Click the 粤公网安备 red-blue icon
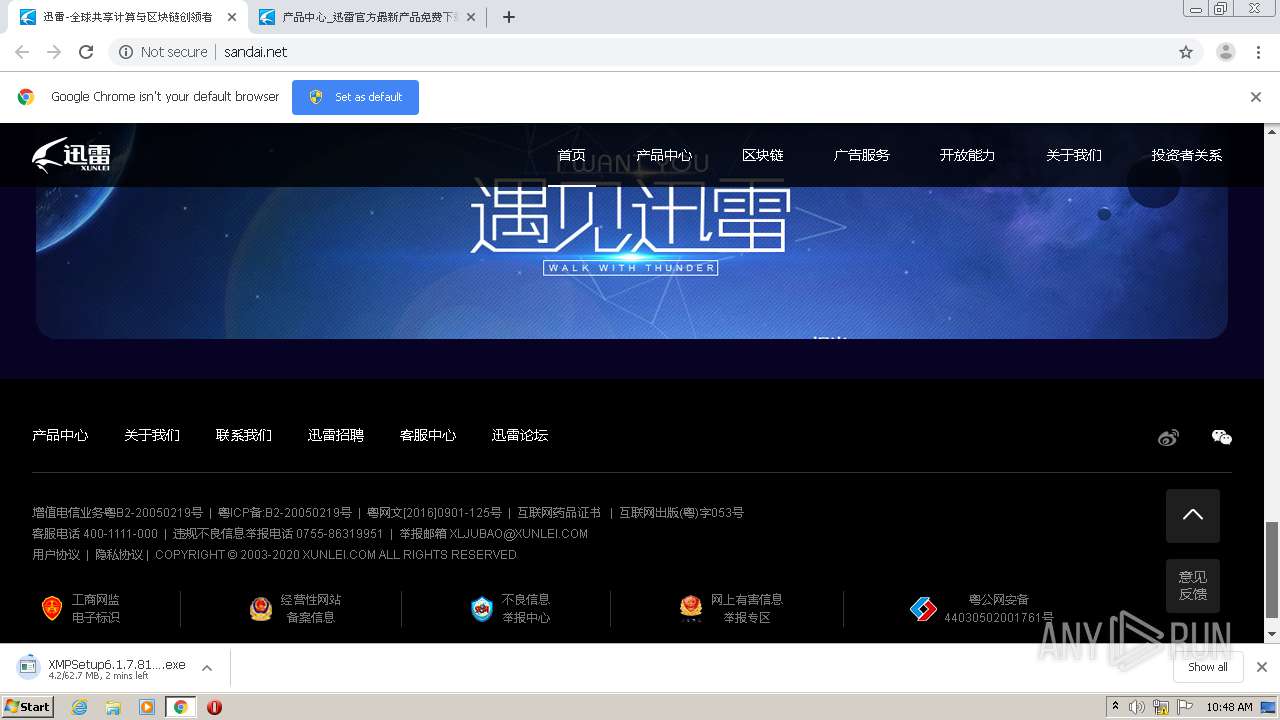Image resolution: width=1280 pixels, height=720 pixels. 923,608
